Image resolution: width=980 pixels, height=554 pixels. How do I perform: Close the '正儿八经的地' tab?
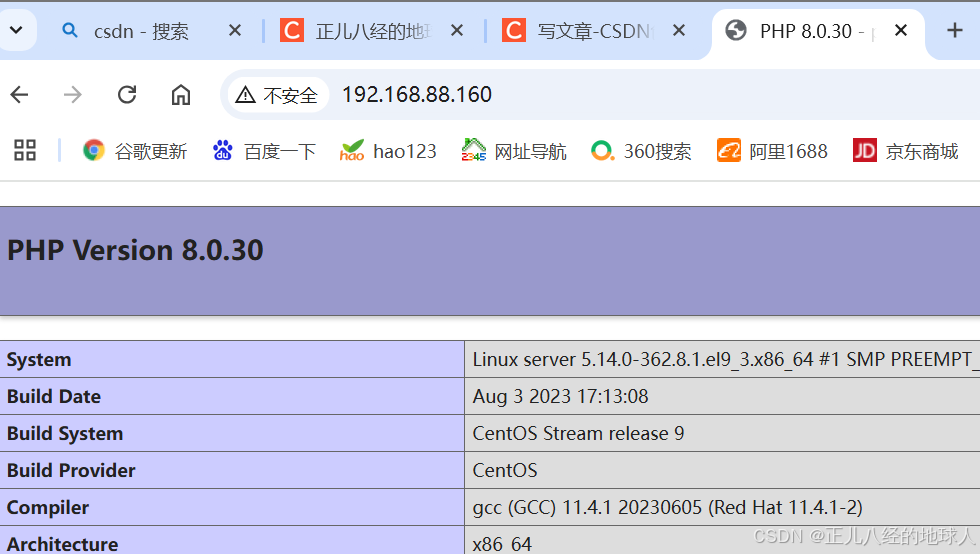click(457, 30)
